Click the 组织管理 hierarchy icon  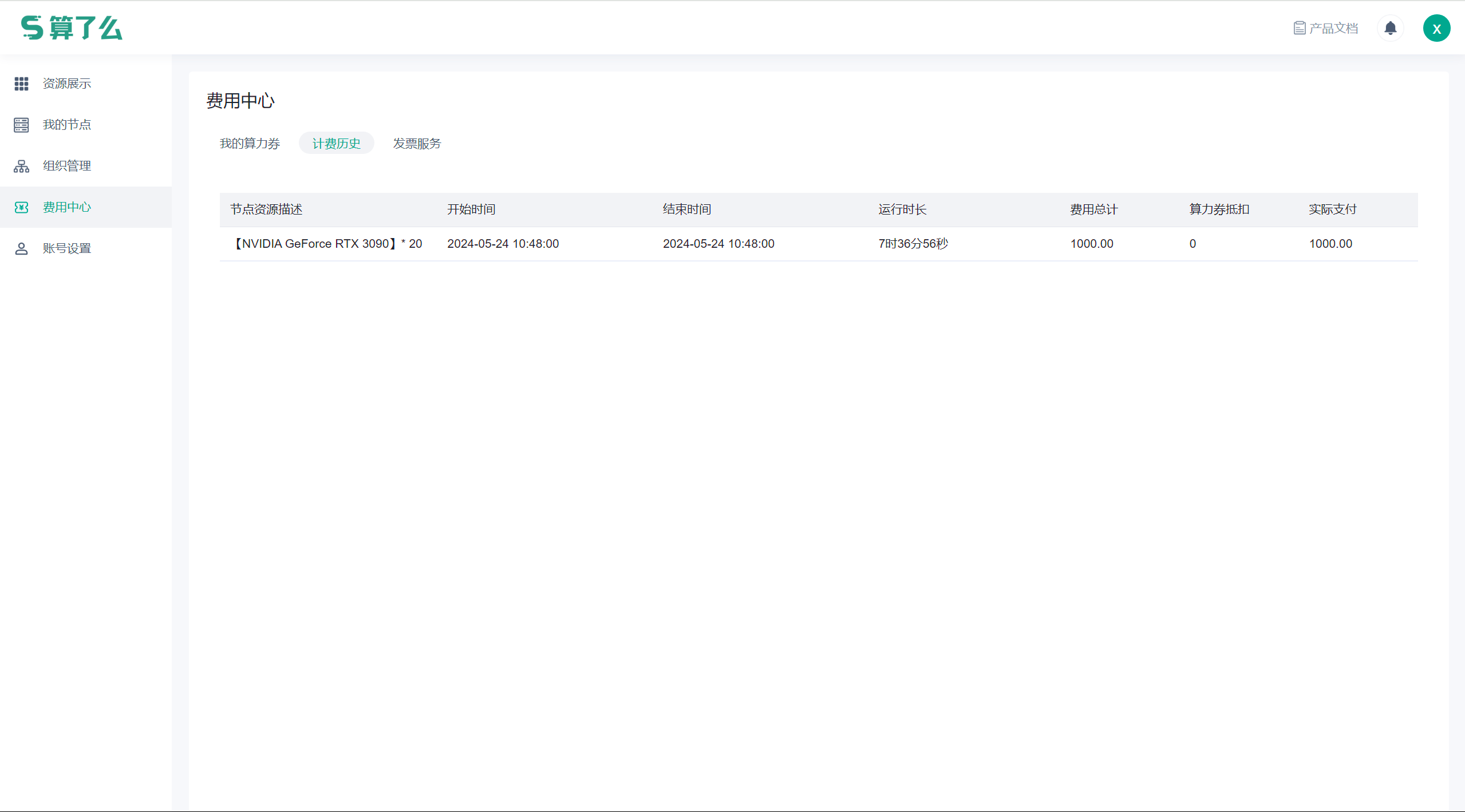pos(21,166)
